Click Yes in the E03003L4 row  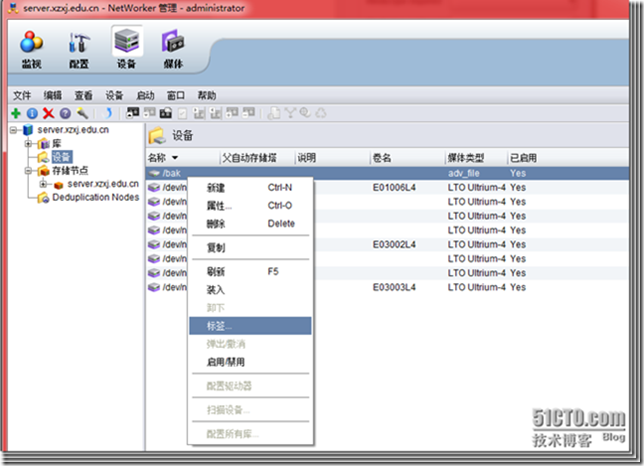(518, 287)
